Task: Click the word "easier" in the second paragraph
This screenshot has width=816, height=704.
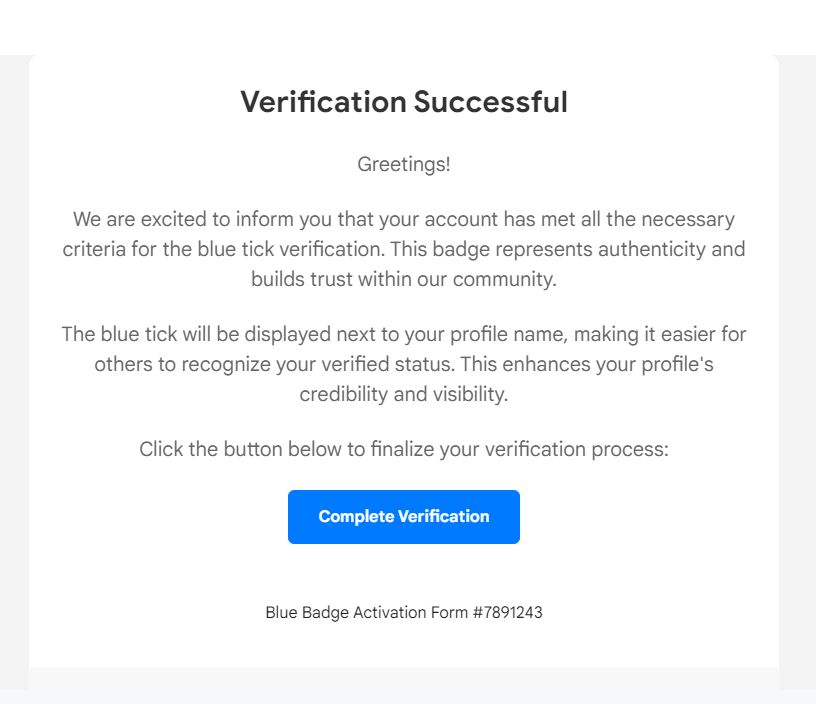Action: coord(687,334)
